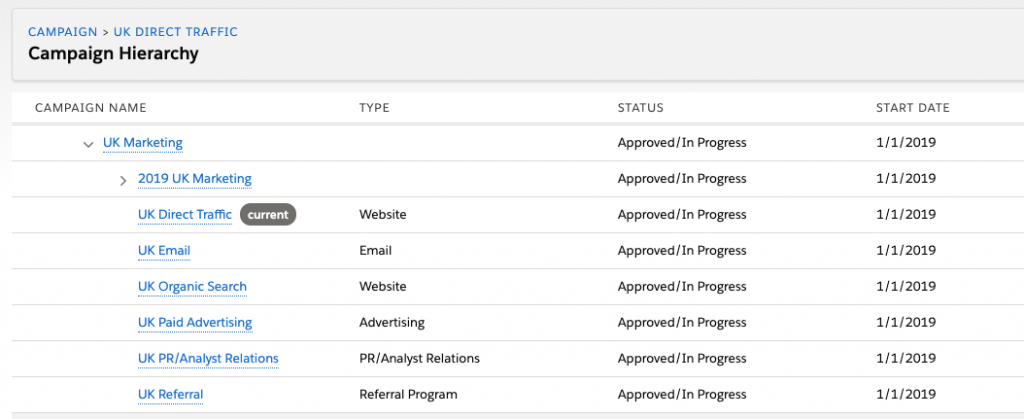Open the UK Direct Traffic campaign name link
The width and height of the screenshot is (1024, 419).
(x=184, y=215)
